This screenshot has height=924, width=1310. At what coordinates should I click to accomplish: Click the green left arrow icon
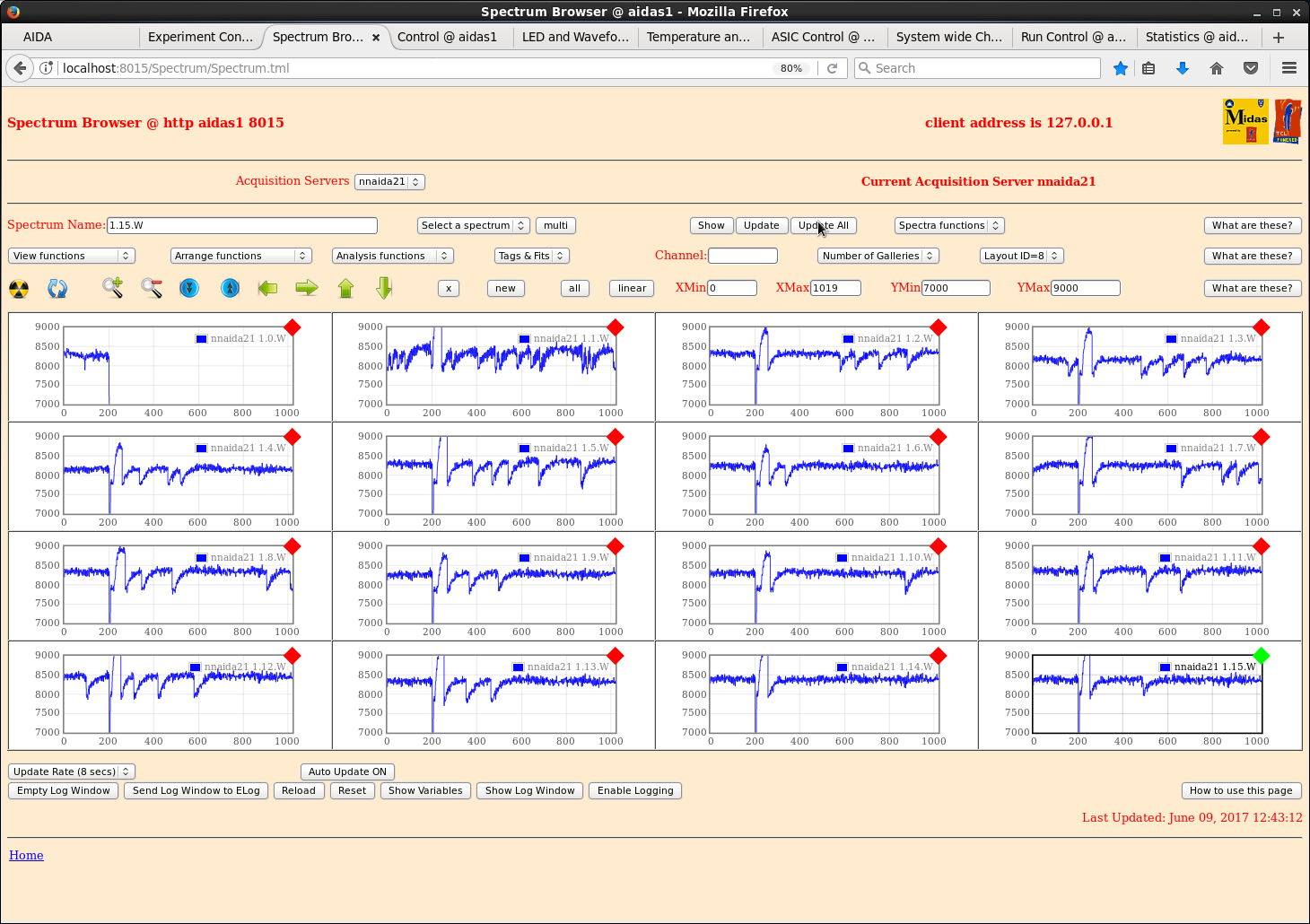coord(267,288)
